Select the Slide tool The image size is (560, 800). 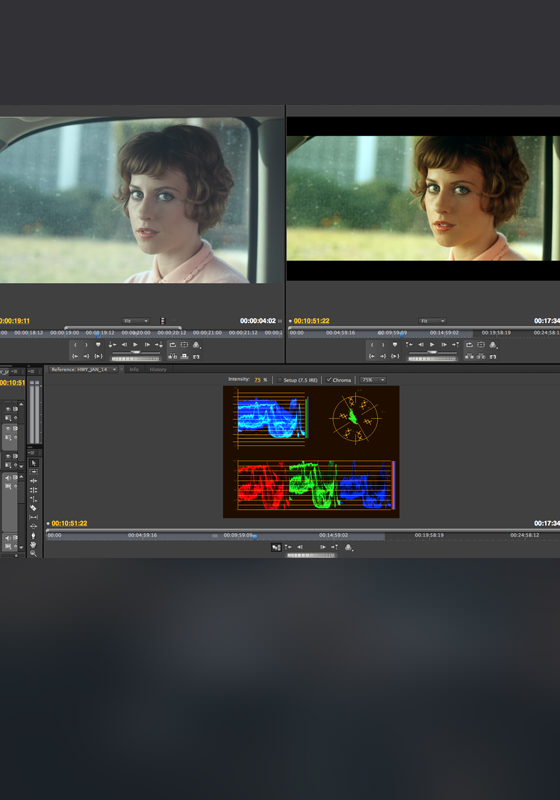(x=34, y=526)
